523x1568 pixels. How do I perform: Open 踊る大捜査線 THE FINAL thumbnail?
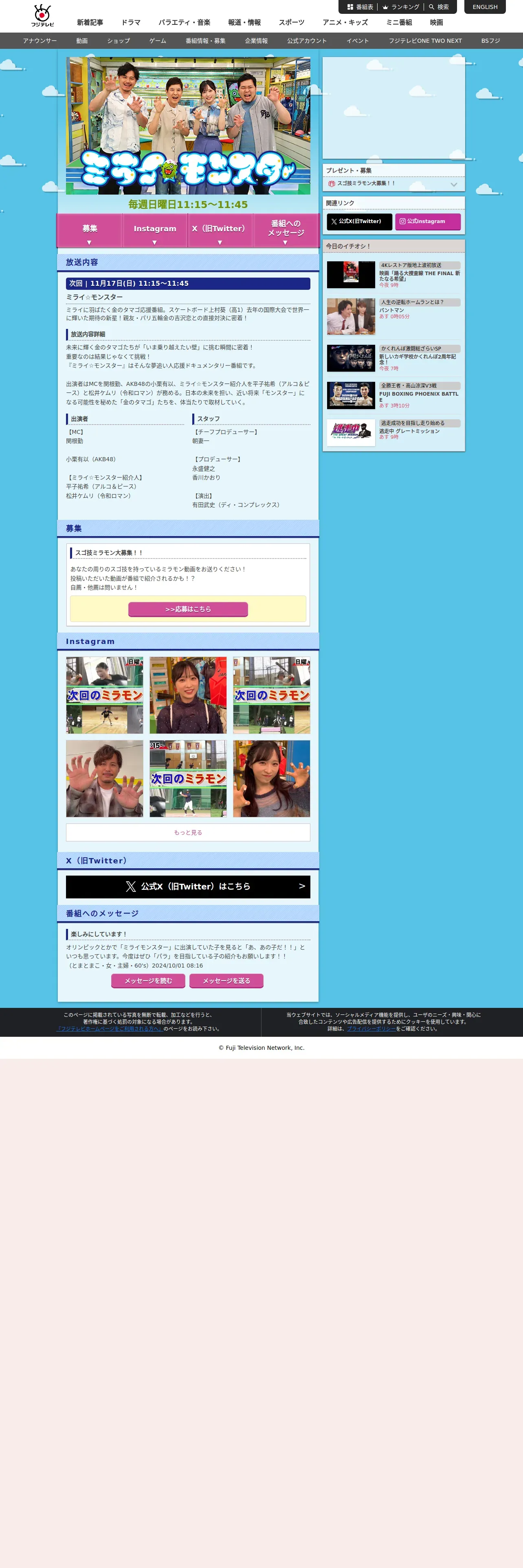(x=351, y=274)
